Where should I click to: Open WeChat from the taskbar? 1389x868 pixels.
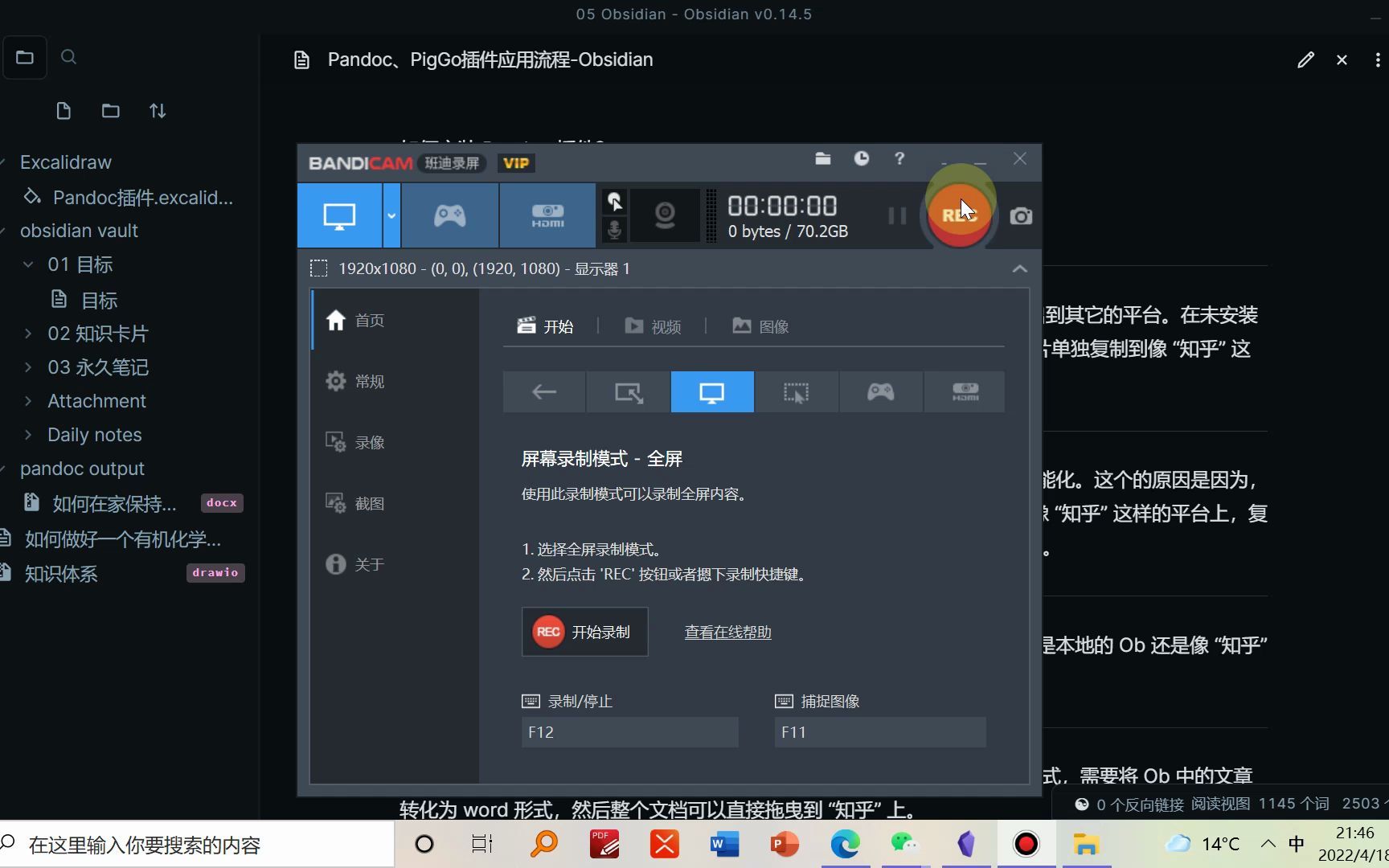click(905, 844)
